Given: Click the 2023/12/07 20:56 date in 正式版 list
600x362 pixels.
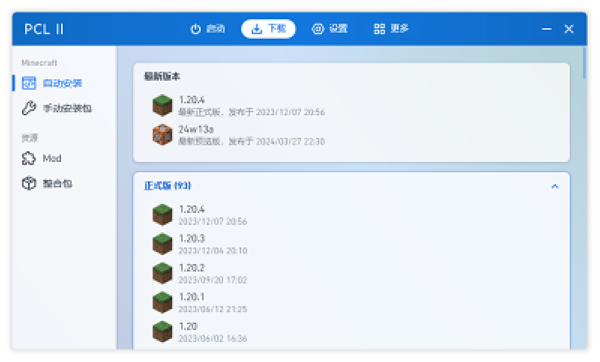Looking at the screenshot, I should pos(213,222).
